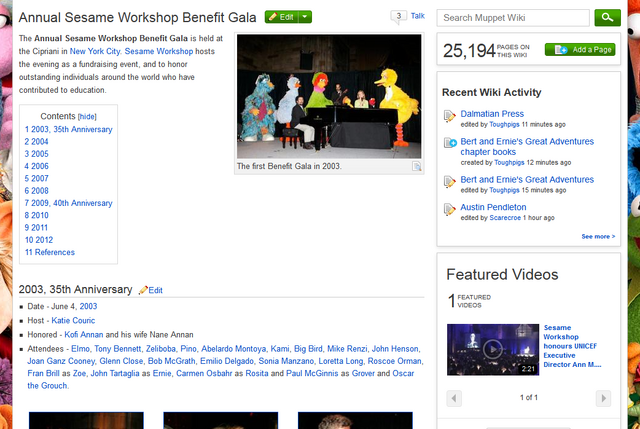Screen dimensions: 640x429
Task: Click edit icon beside Bert and Ernie's Great Adventures
Action: point(449,182)
